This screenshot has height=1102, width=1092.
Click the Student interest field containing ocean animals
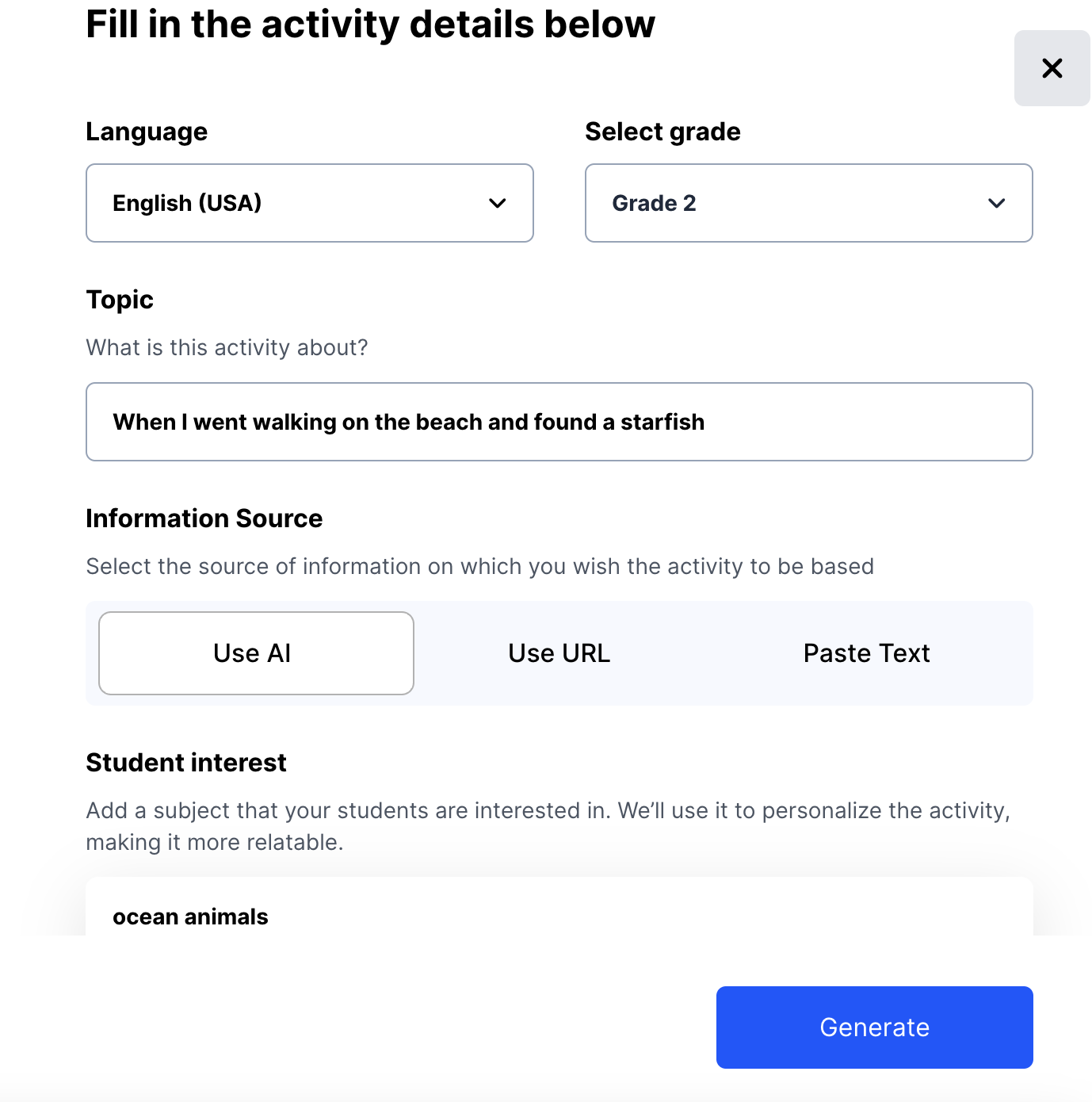[x=559, y=915]
